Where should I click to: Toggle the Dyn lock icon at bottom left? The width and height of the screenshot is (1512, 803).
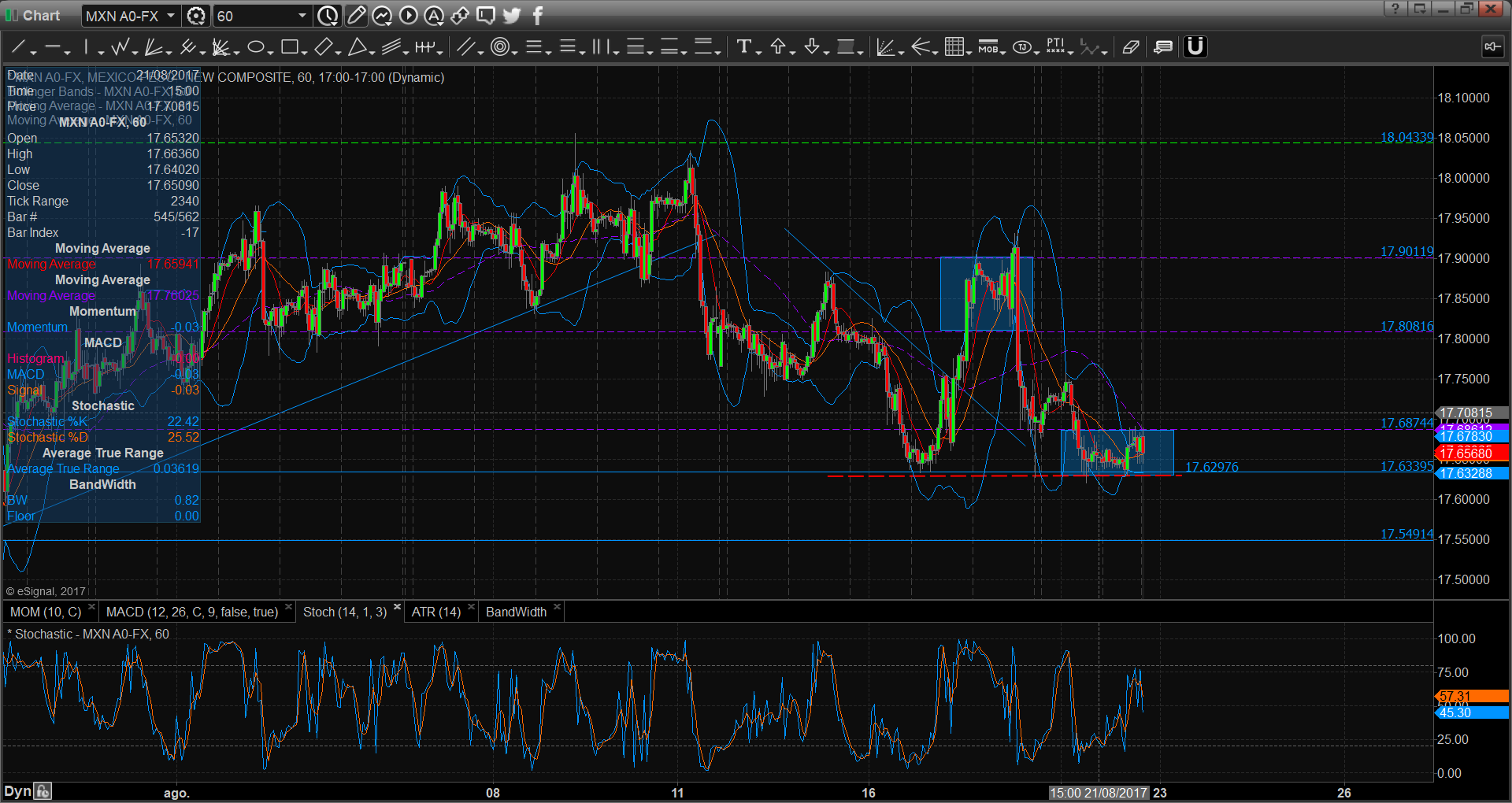click(x=43, y=791)
